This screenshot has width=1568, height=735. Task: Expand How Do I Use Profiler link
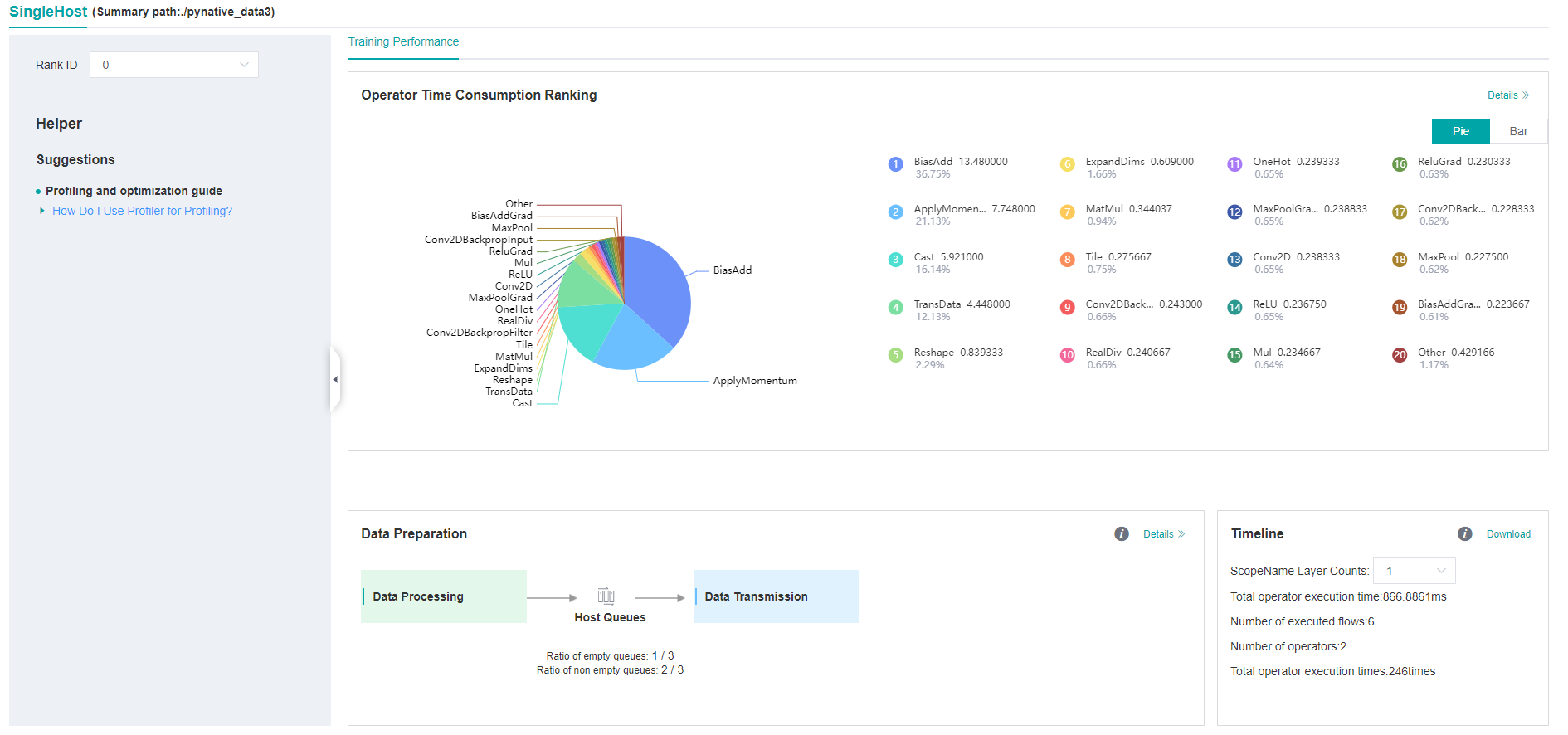[x=142, y=211]
